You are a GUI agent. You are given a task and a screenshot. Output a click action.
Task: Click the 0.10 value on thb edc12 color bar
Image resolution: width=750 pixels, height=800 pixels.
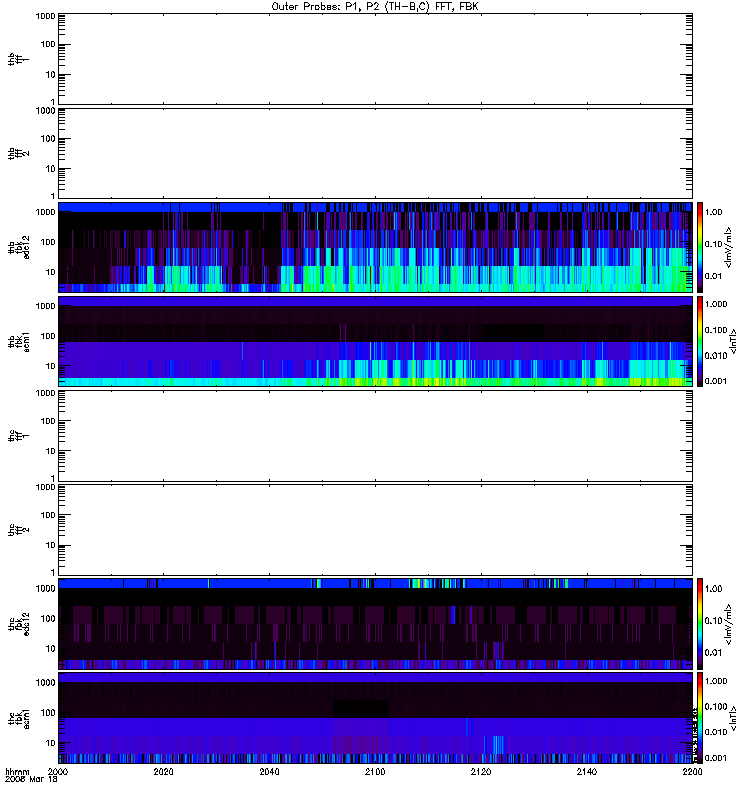click(714, 244)
